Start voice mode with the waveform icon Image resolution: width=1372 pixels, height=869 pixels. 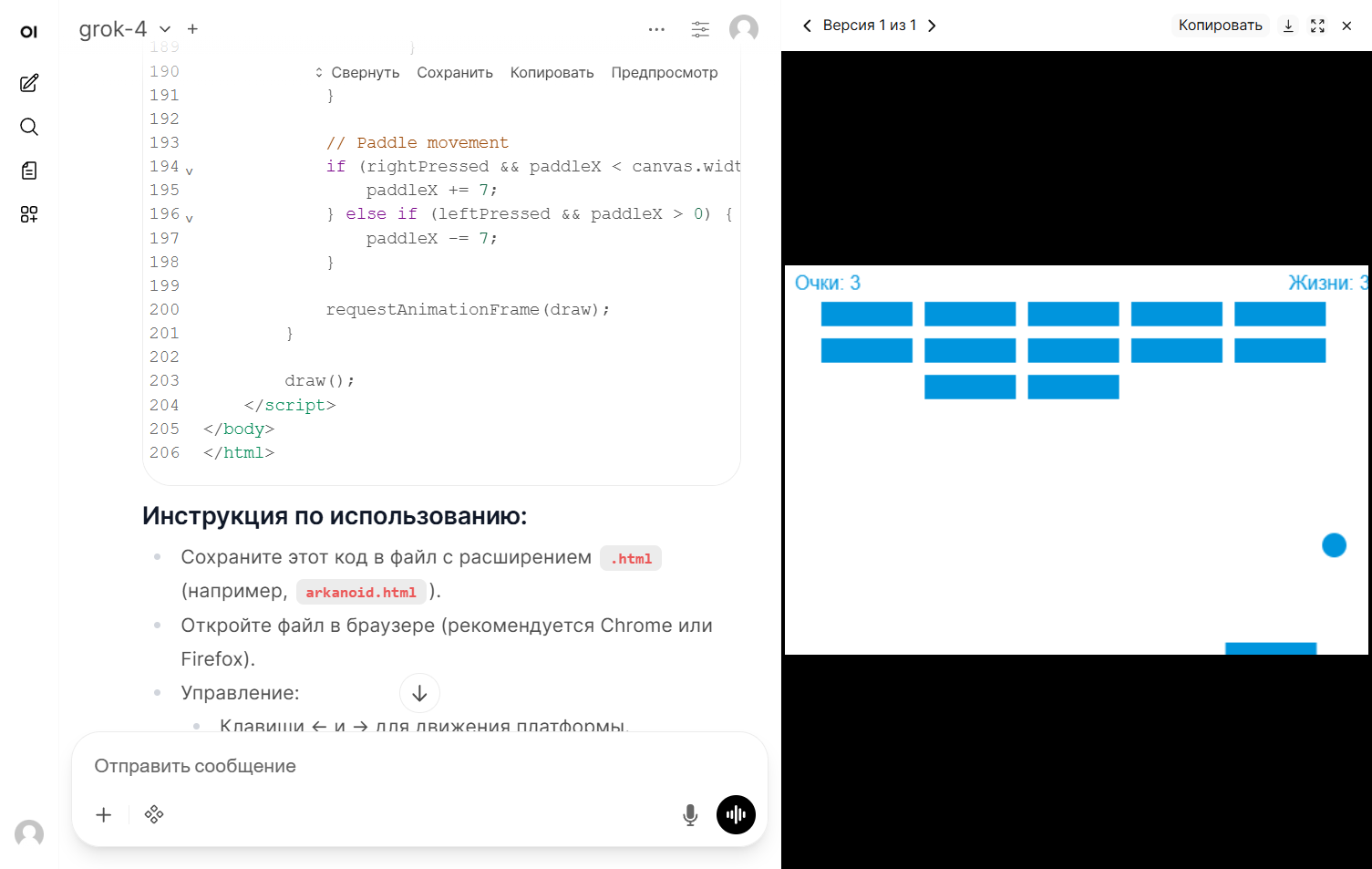tap(736, 814)
